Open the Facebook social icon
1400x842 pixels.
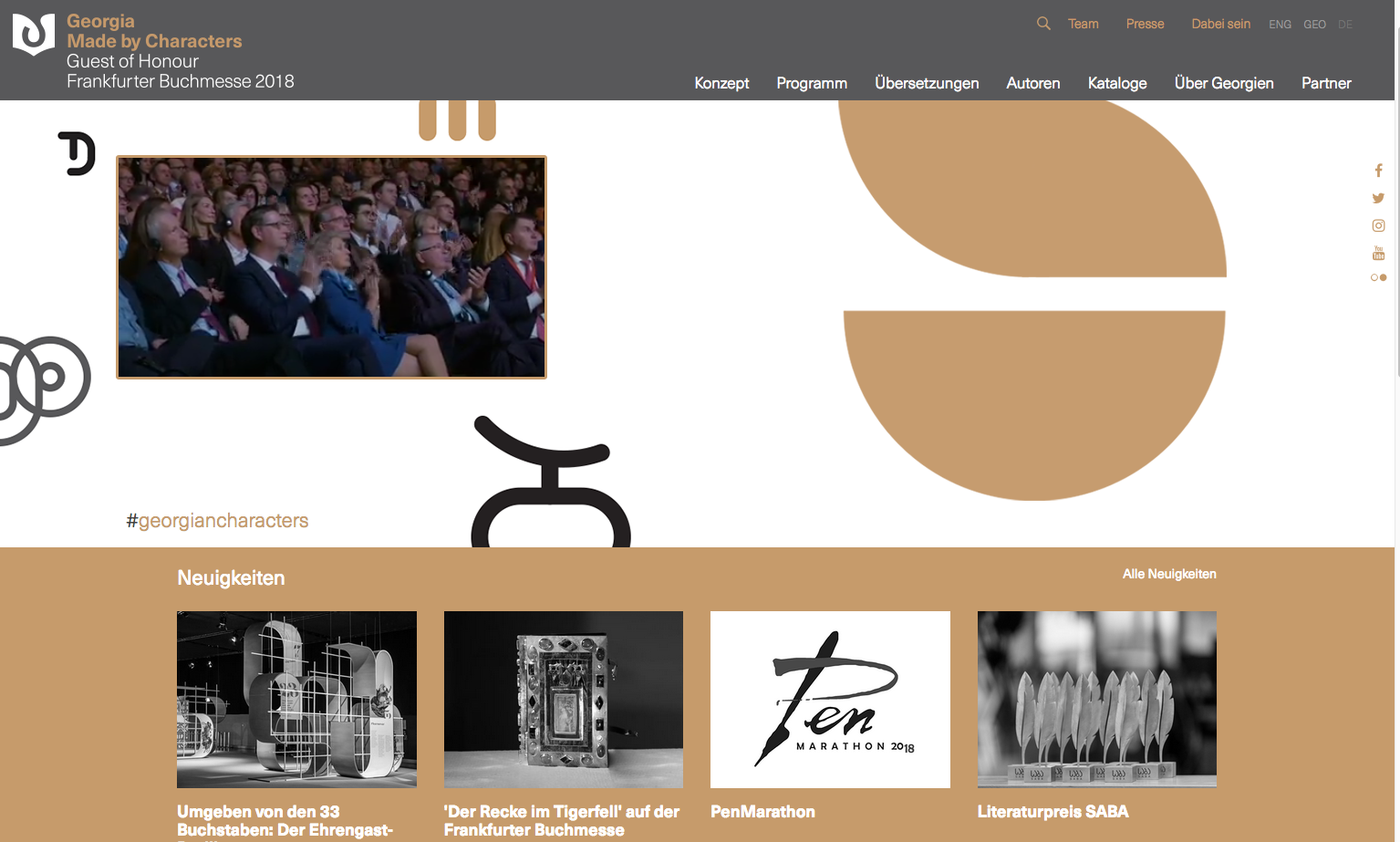click(x=1378, y=171)
